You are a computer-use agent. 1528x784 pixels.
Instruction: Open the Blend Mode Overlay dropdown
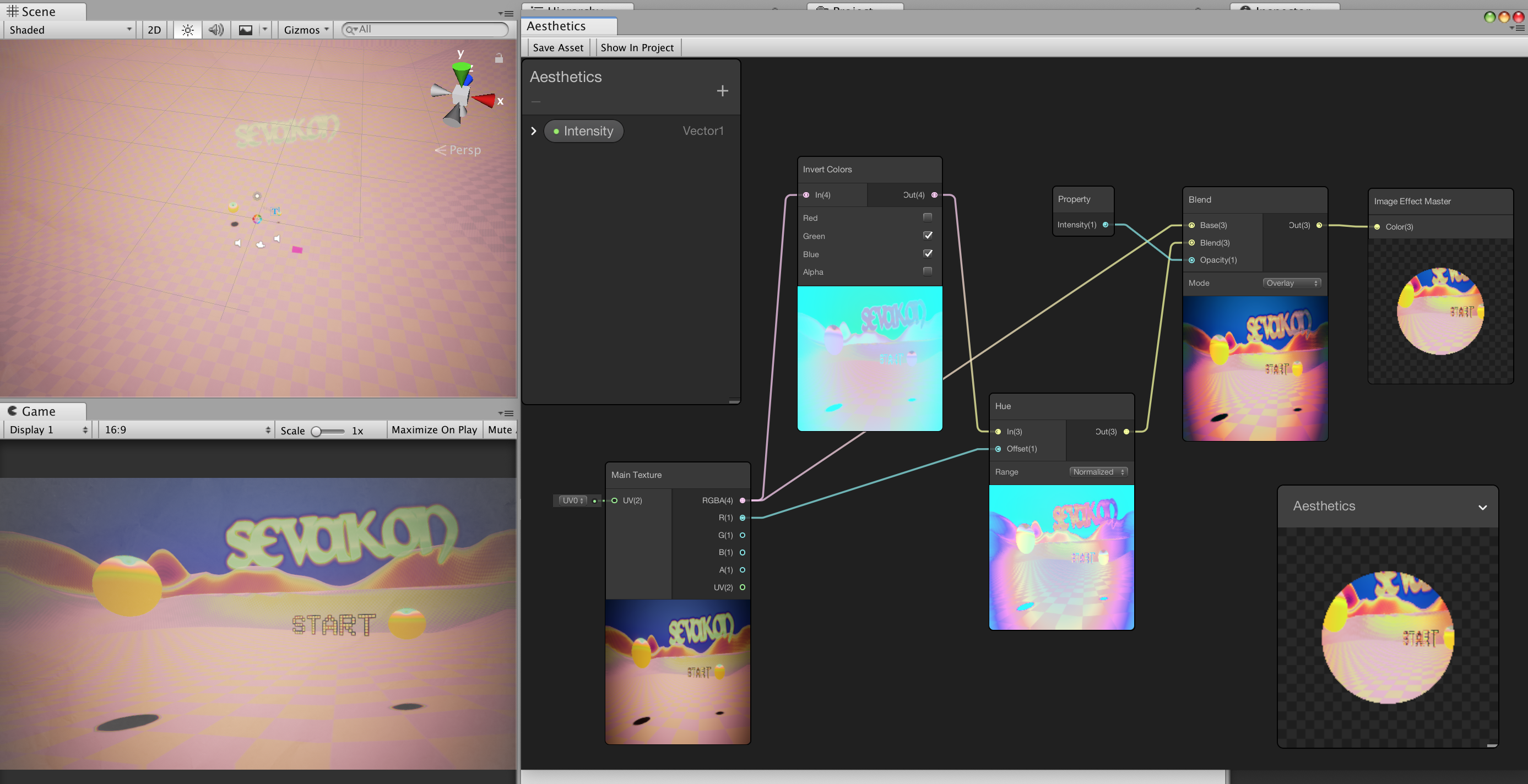(x=1291, y=284)
